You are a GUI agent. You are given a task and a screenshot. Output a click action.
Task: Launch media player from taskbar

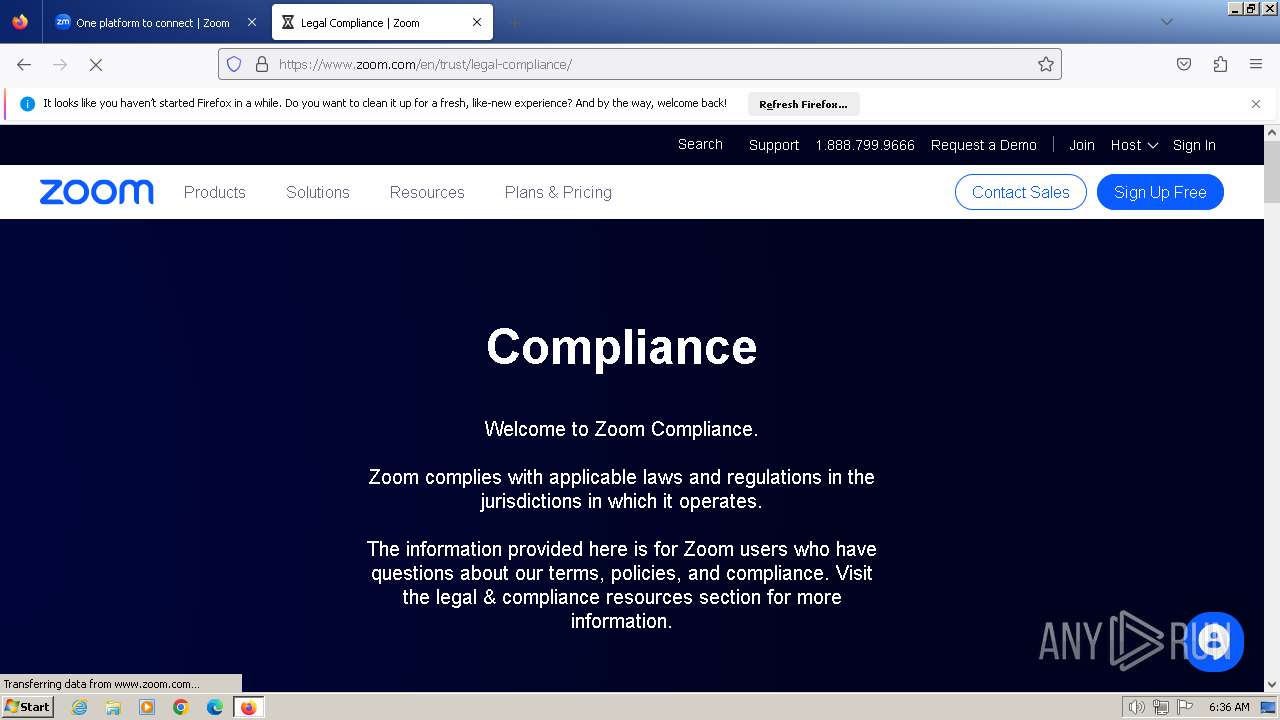point(147,707)
